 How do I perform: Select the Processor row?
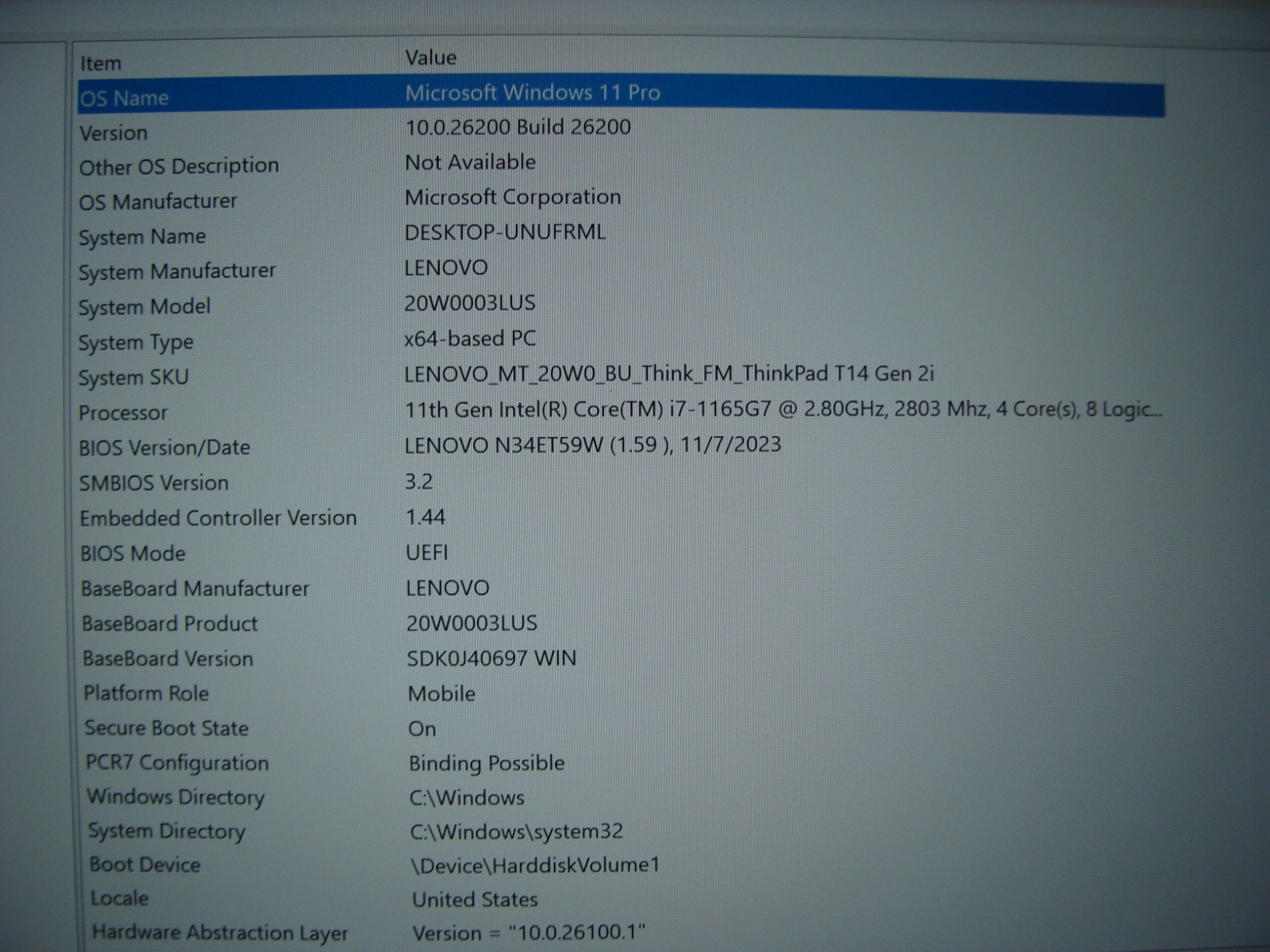pyautogui.click(x=123, y=413)
